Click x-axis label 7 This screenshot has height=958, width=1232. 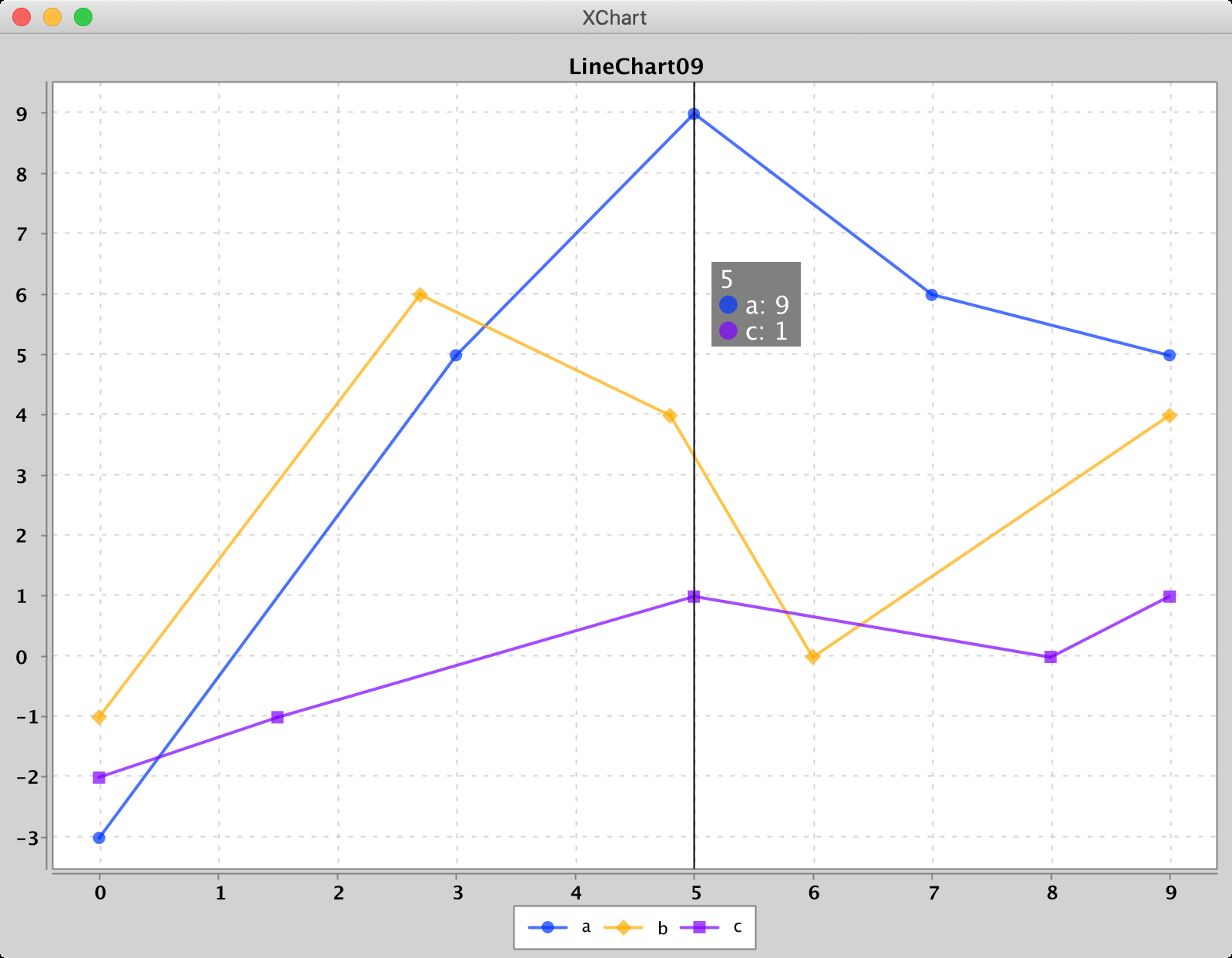coord(933,893)
